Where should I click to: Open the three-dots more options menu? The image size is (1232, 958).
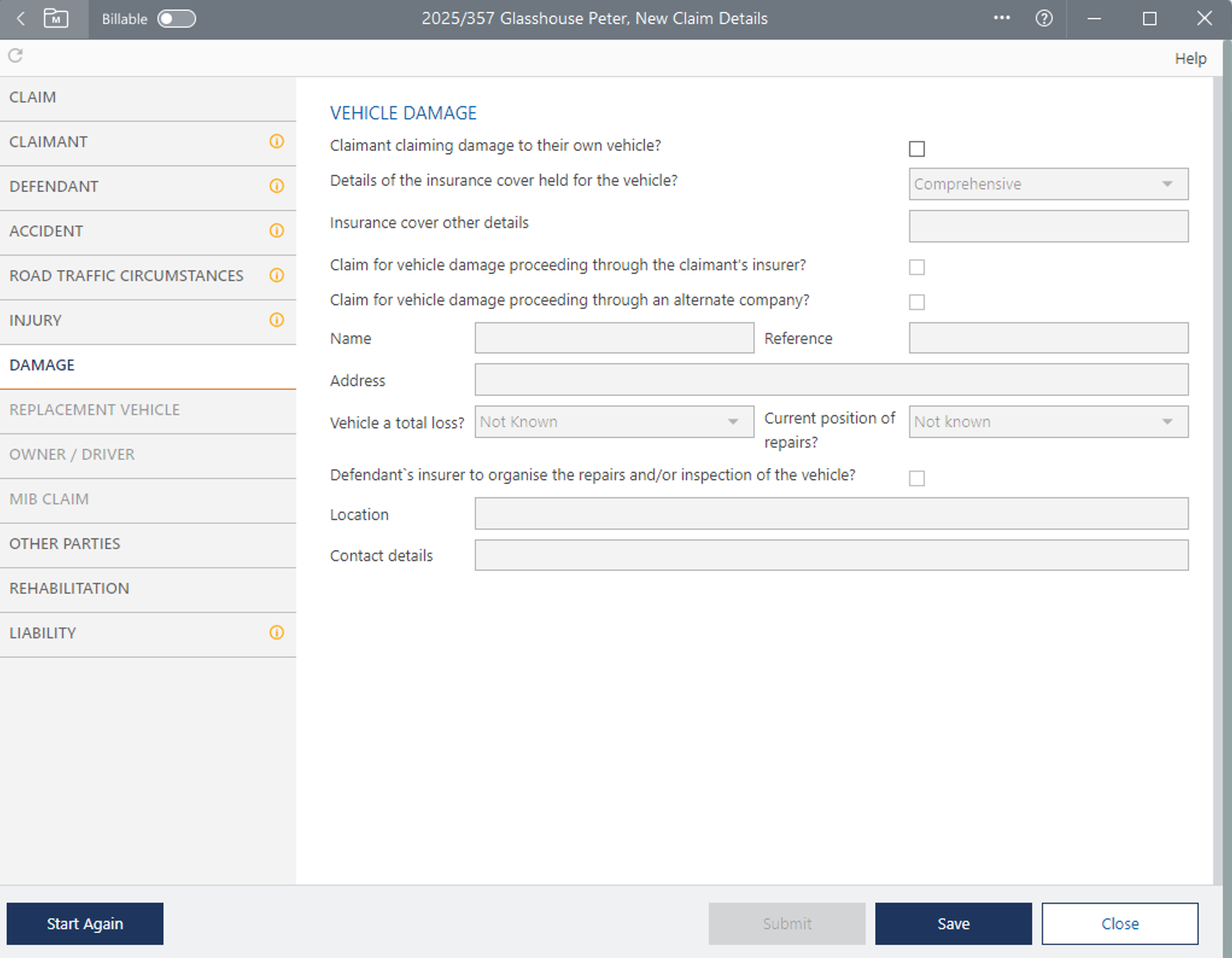pos(1002,18)
